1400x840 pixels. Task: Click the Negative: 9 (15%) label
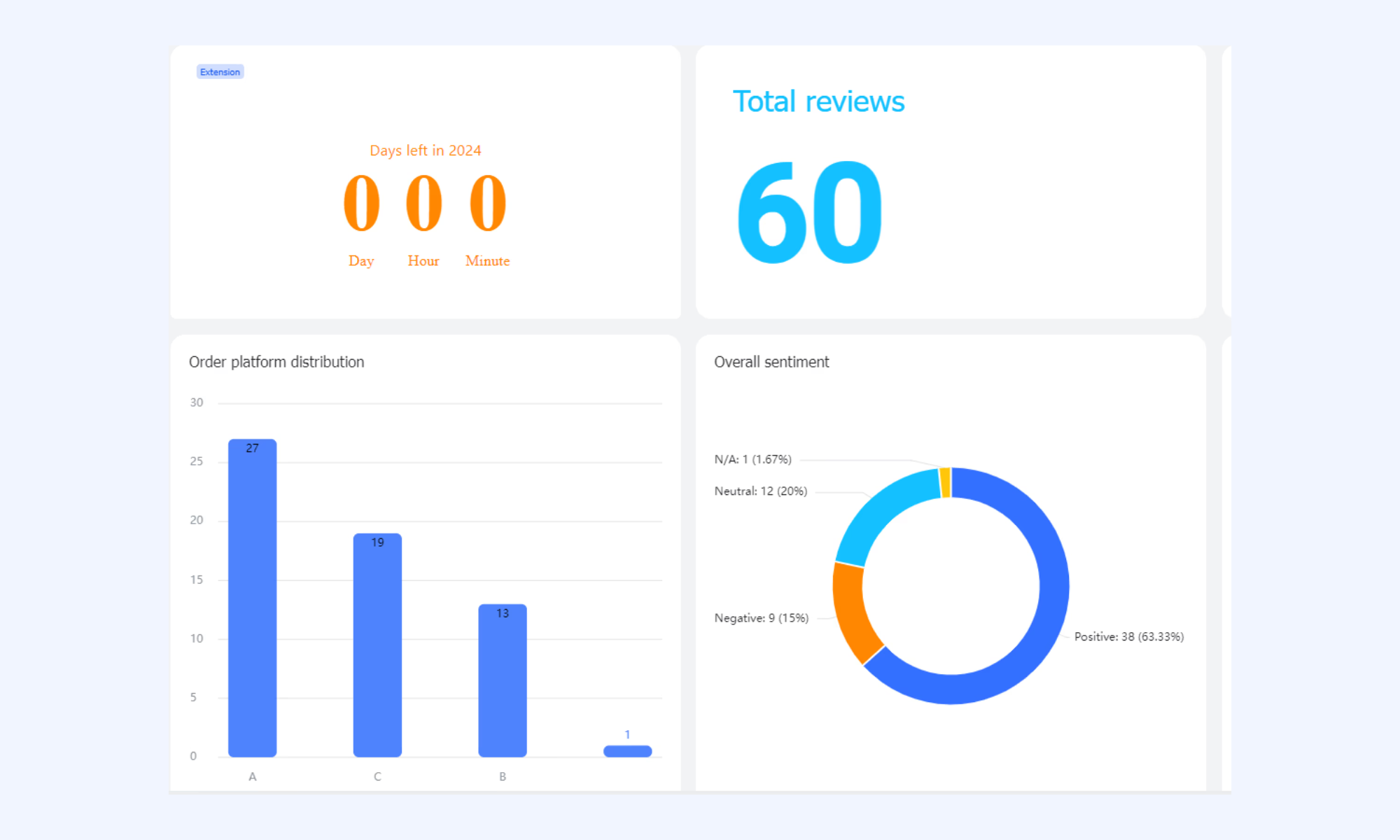click(762, 618)
